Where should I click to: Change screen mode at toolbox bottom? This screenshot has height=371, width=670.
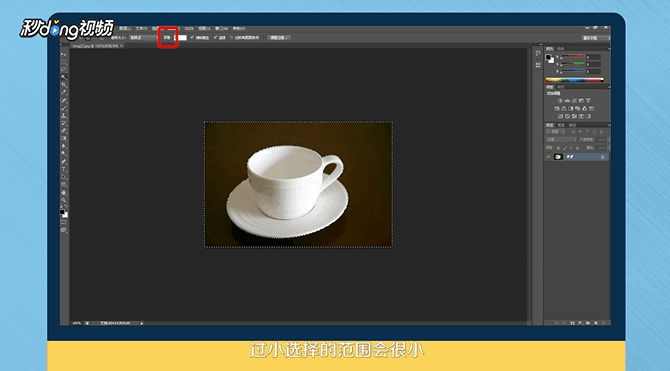click(x=64, y=230)
